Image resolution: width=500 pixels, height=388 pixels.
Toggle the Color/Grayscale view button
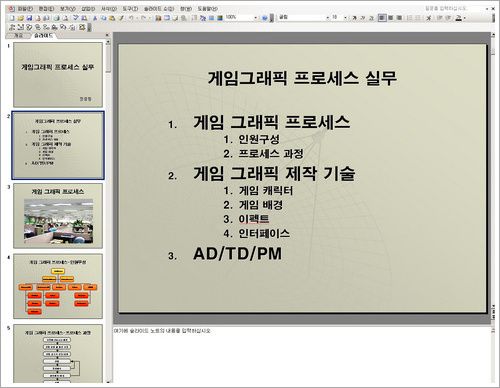220,18
